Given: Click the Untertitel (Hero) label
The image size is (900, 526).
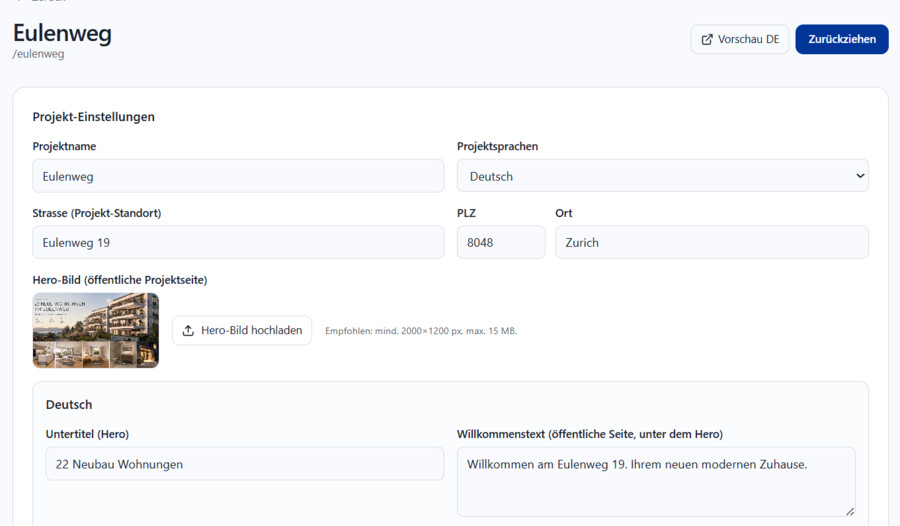Looking at the screenshot, I should (87, 434).
